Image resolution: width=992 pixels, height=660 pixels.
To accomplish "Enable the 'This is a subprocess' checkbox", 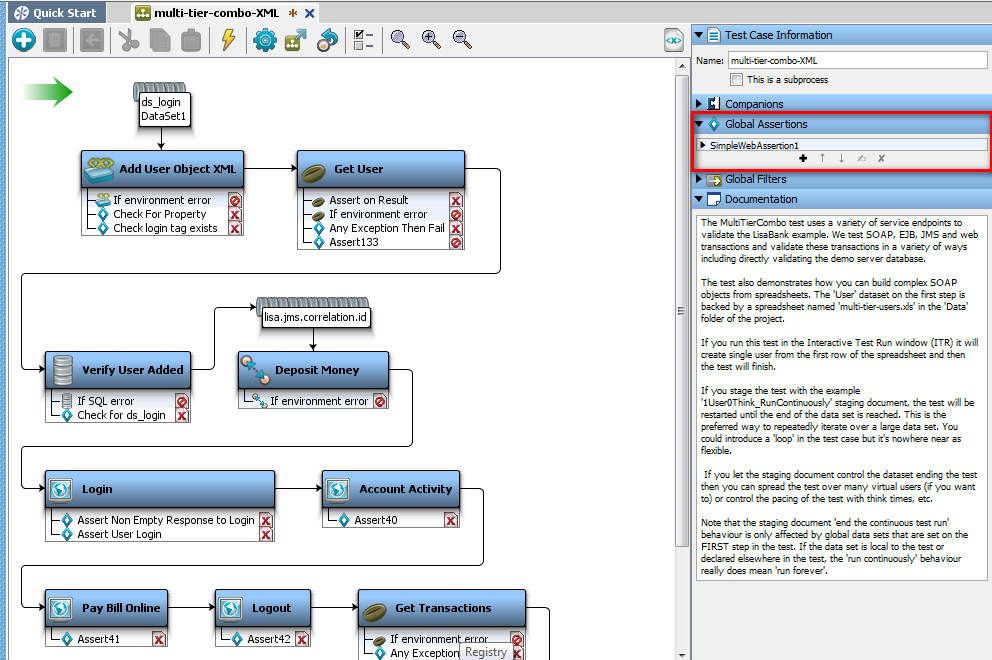I will (x=737, y=79).
